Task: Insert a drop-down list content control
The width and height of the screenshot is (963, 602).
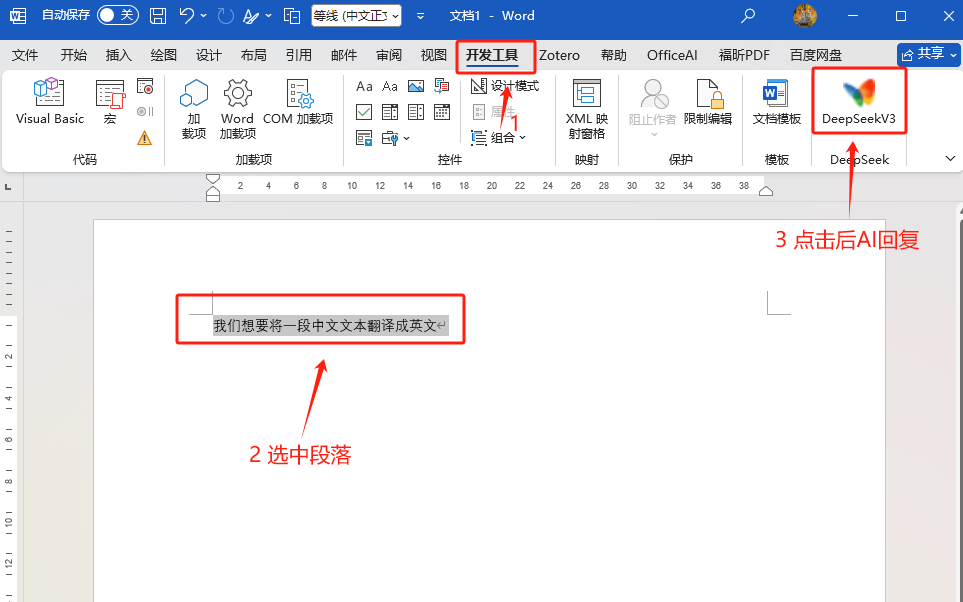Action: click(x=416, y=112)
